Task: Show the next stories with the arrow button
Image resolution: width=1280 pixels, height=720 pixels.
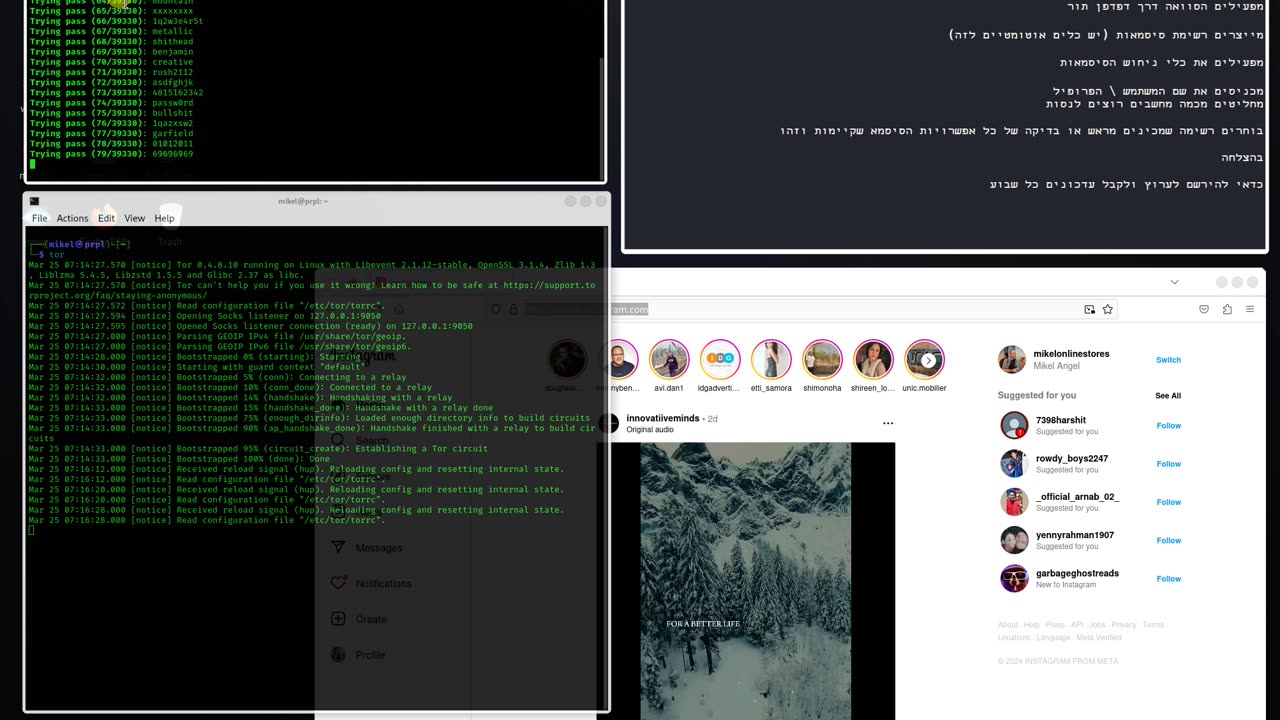Action: coord(928,360)
